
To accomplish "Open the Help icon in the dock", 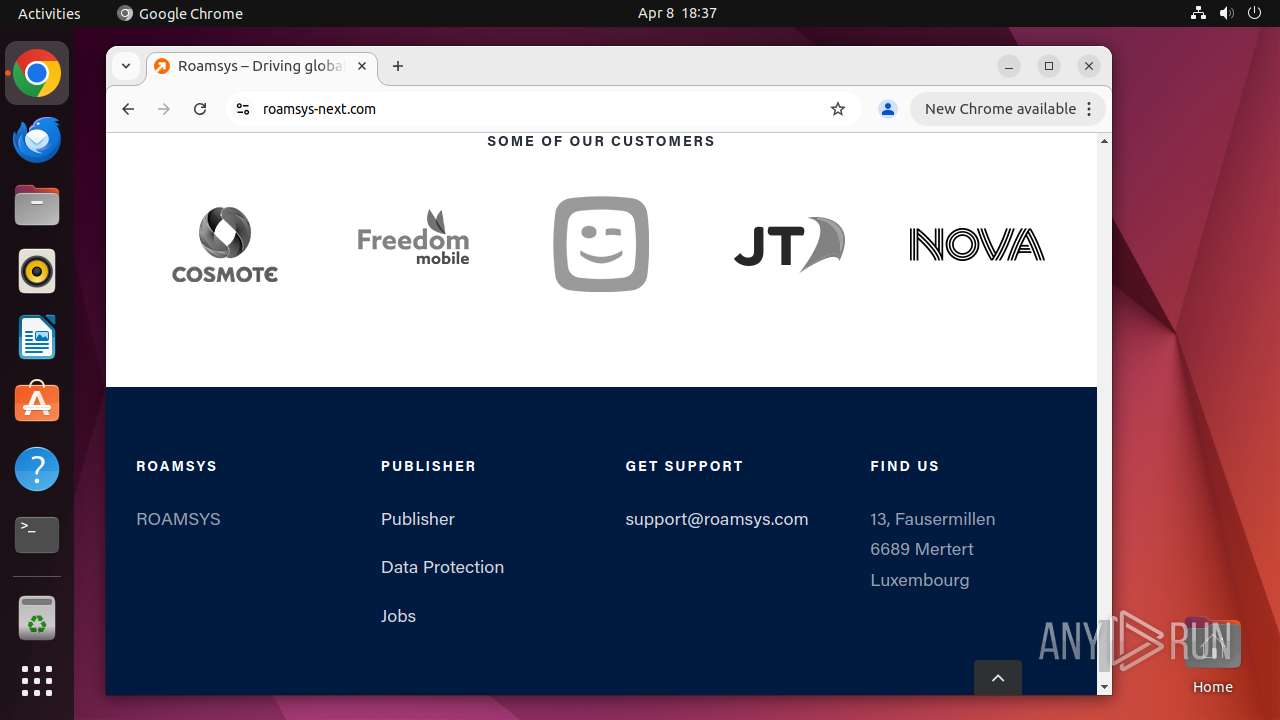I will click(x=37, y=469).
